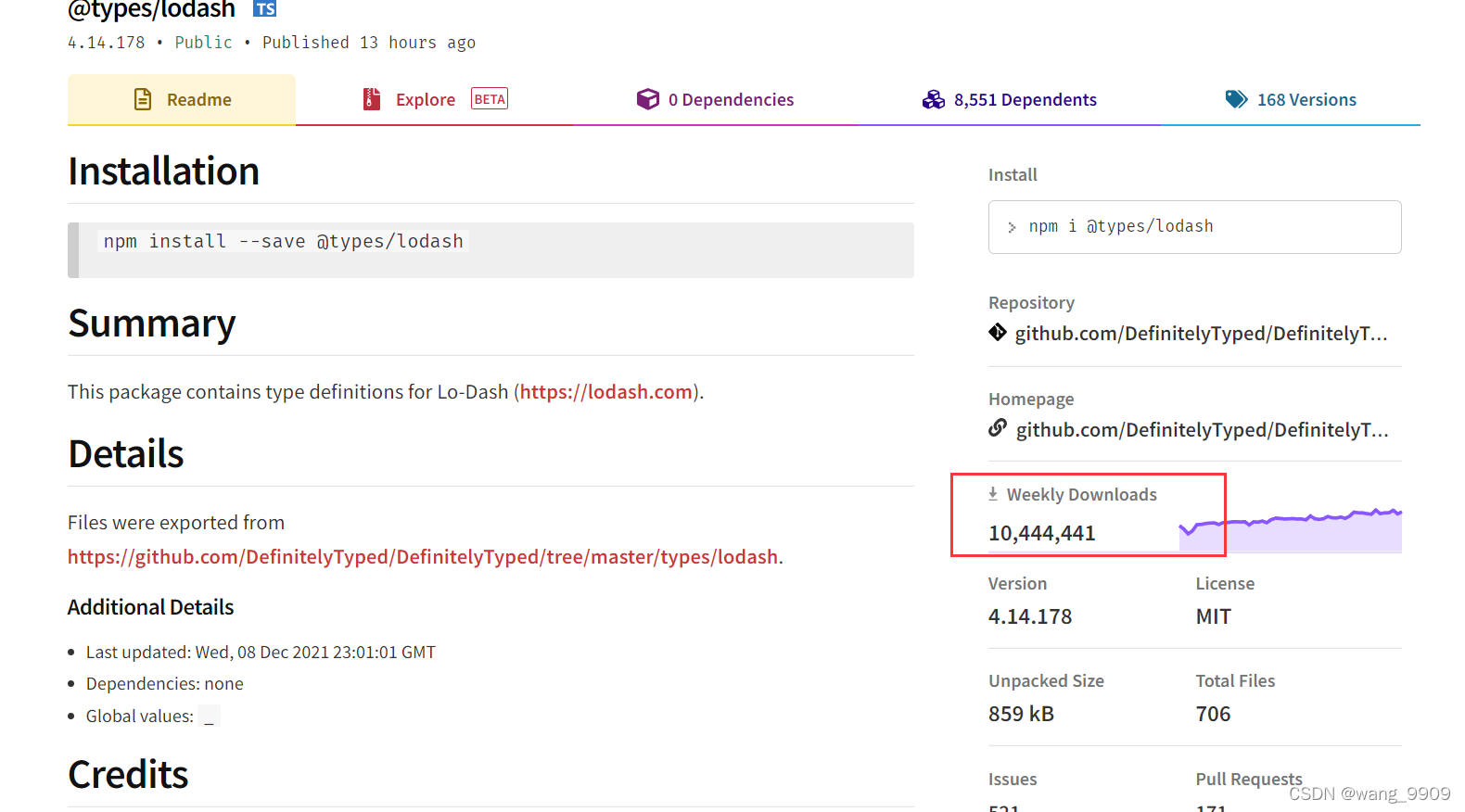Click the version value 4.14.178 in sidebar

pyautogui.click(x=1030, y=616)
